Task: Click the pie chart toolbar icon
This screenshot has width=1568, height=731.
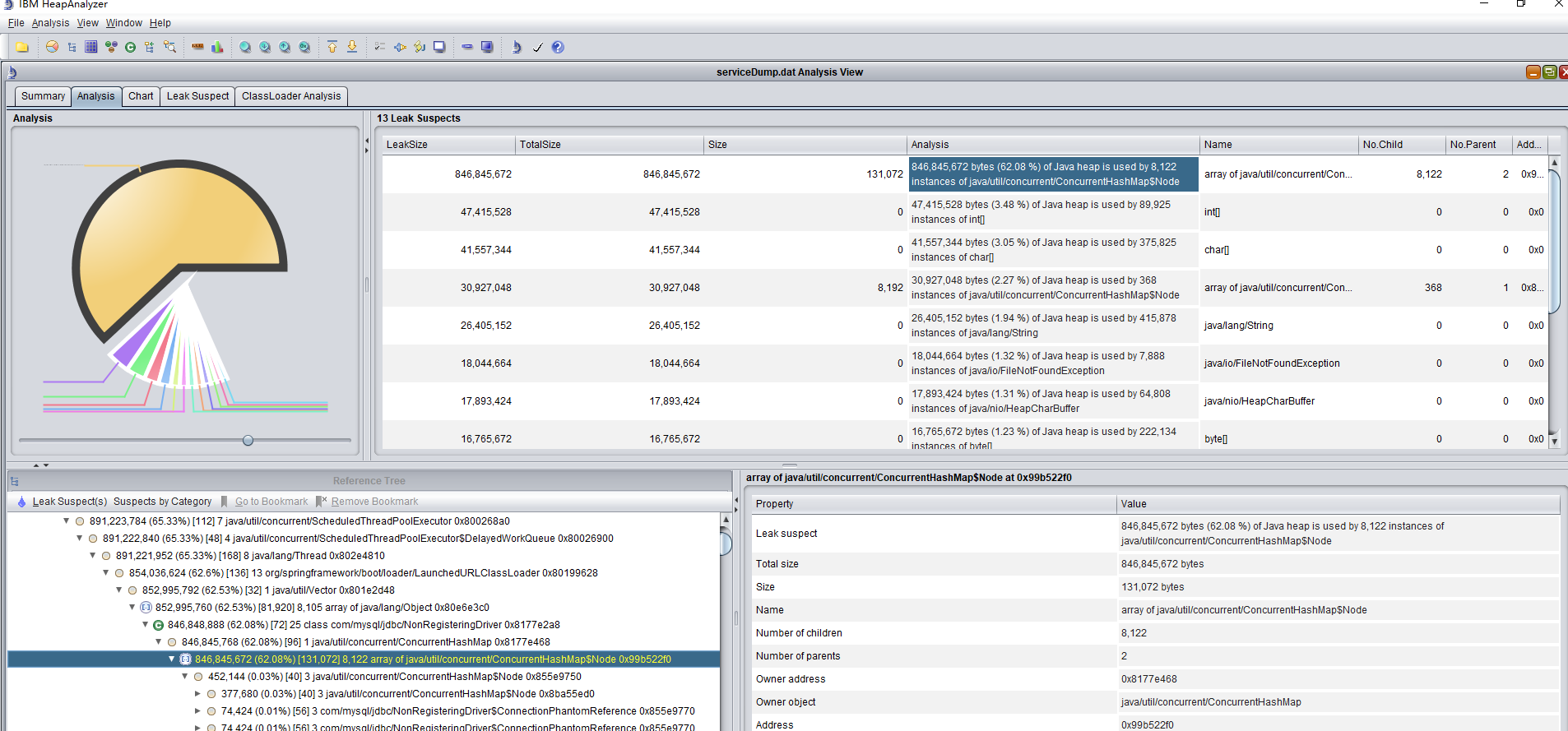Action: pos(52,47)
